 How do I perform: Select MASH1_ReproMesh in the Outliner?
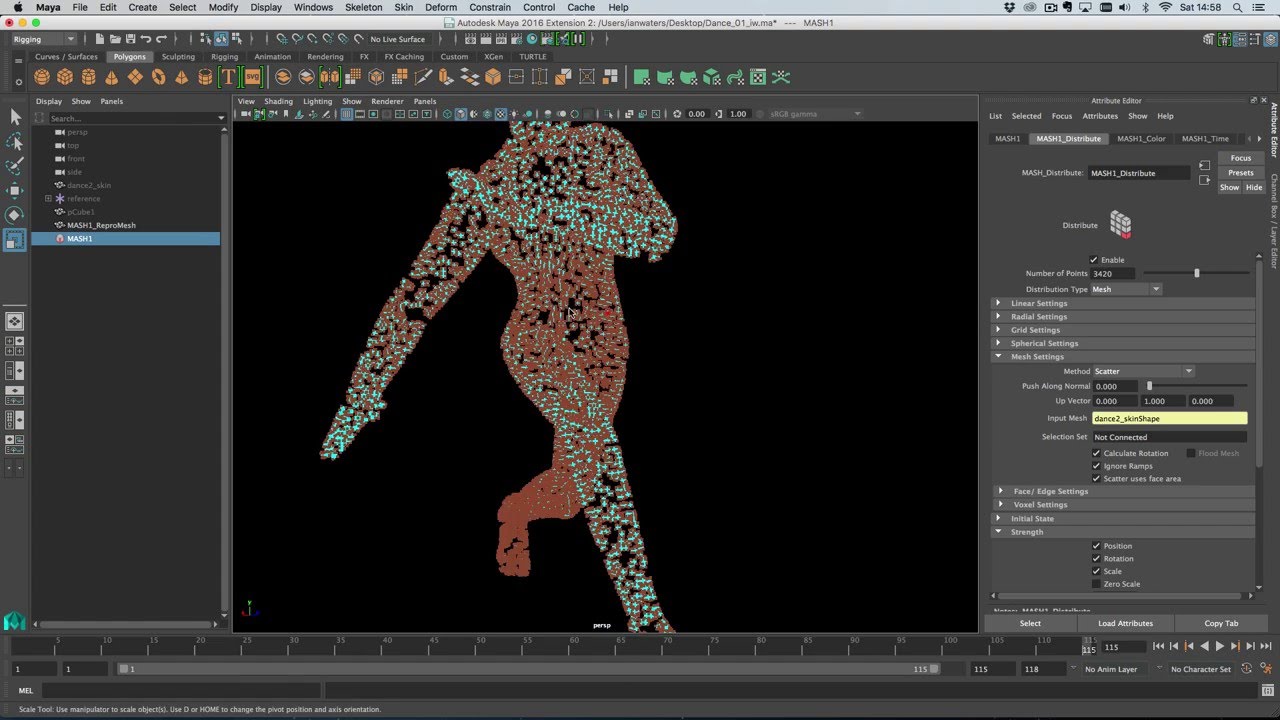pyautogui.click(x=101, y=225)
